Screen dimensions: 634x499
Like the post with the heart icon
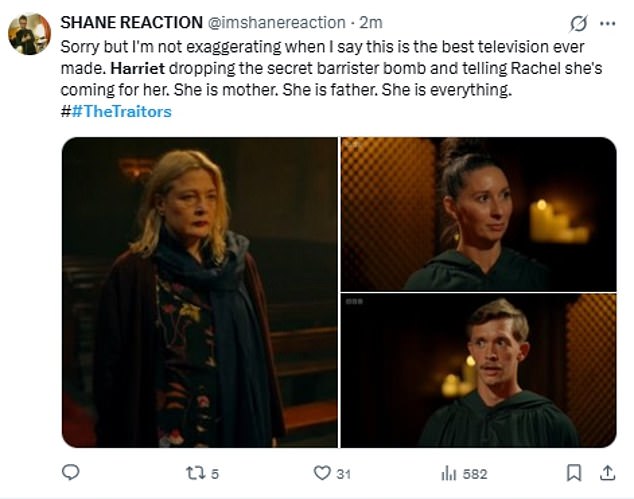(x=322, y=472)
